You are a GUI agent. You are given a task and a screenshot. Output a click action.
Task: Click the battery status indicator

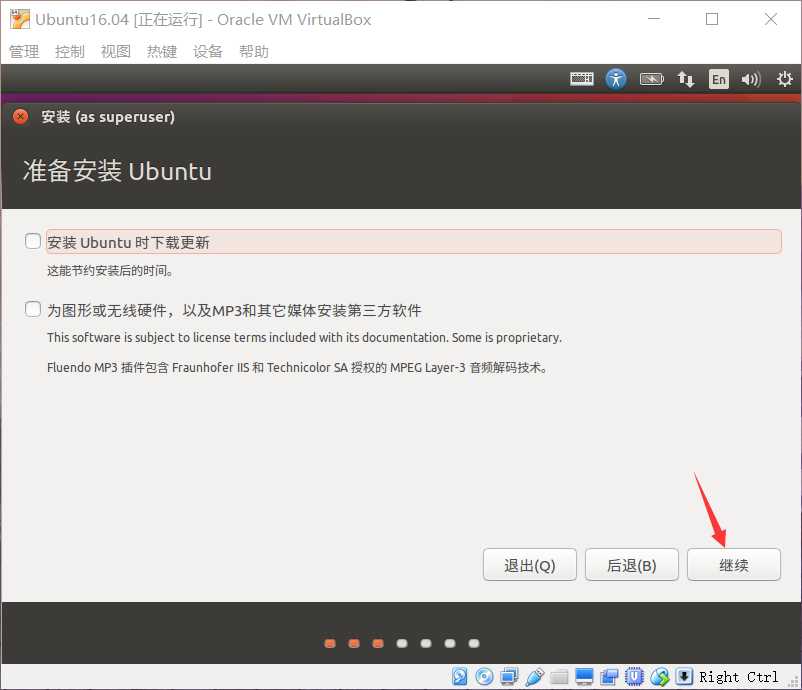tap(652, 79)
